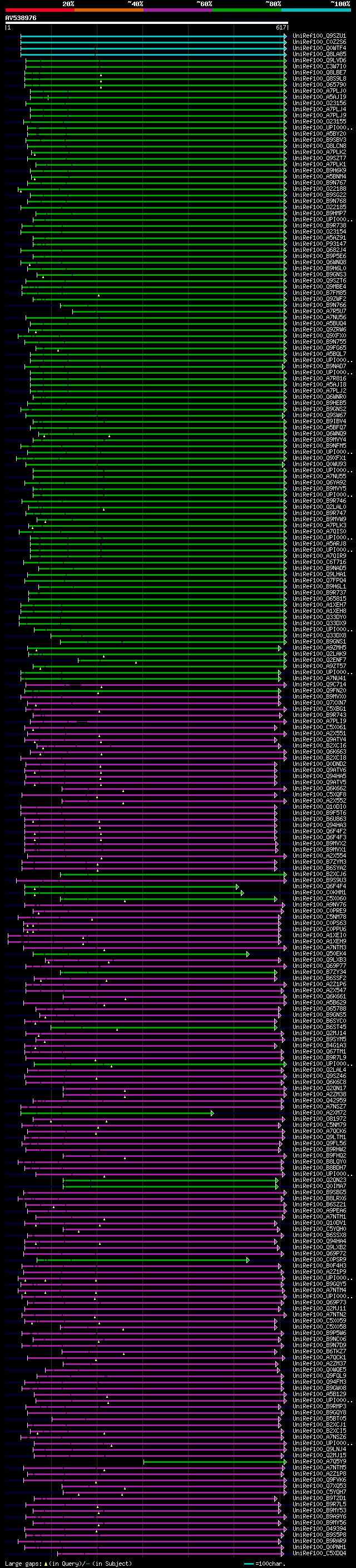The width and height of the screenshot is (356, 1568).
Task: Select the query name AV538976
Action: tap(21, 18)
